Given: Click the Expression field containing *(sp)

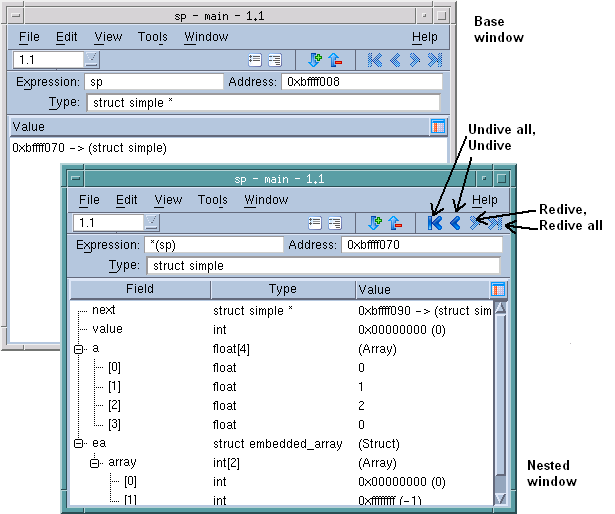Looking at the screenshot, I should coord(214,245).
